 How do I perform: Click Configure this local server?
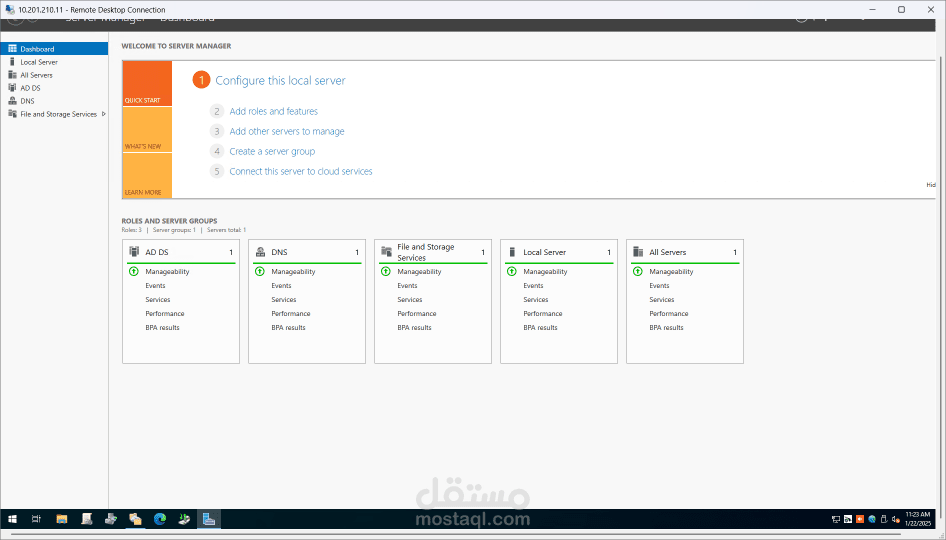(x=280, y=81)
